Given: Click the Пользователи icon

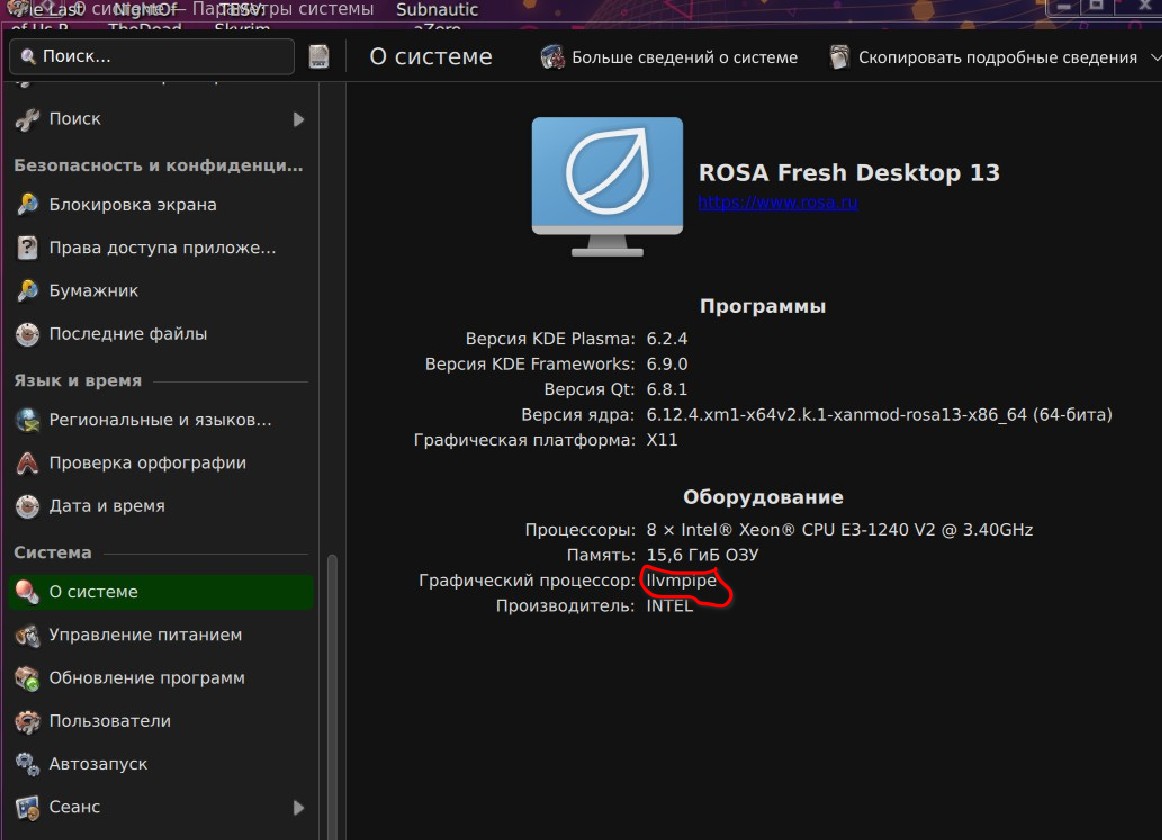Looking at the screenshot, I should pos(27,721).
